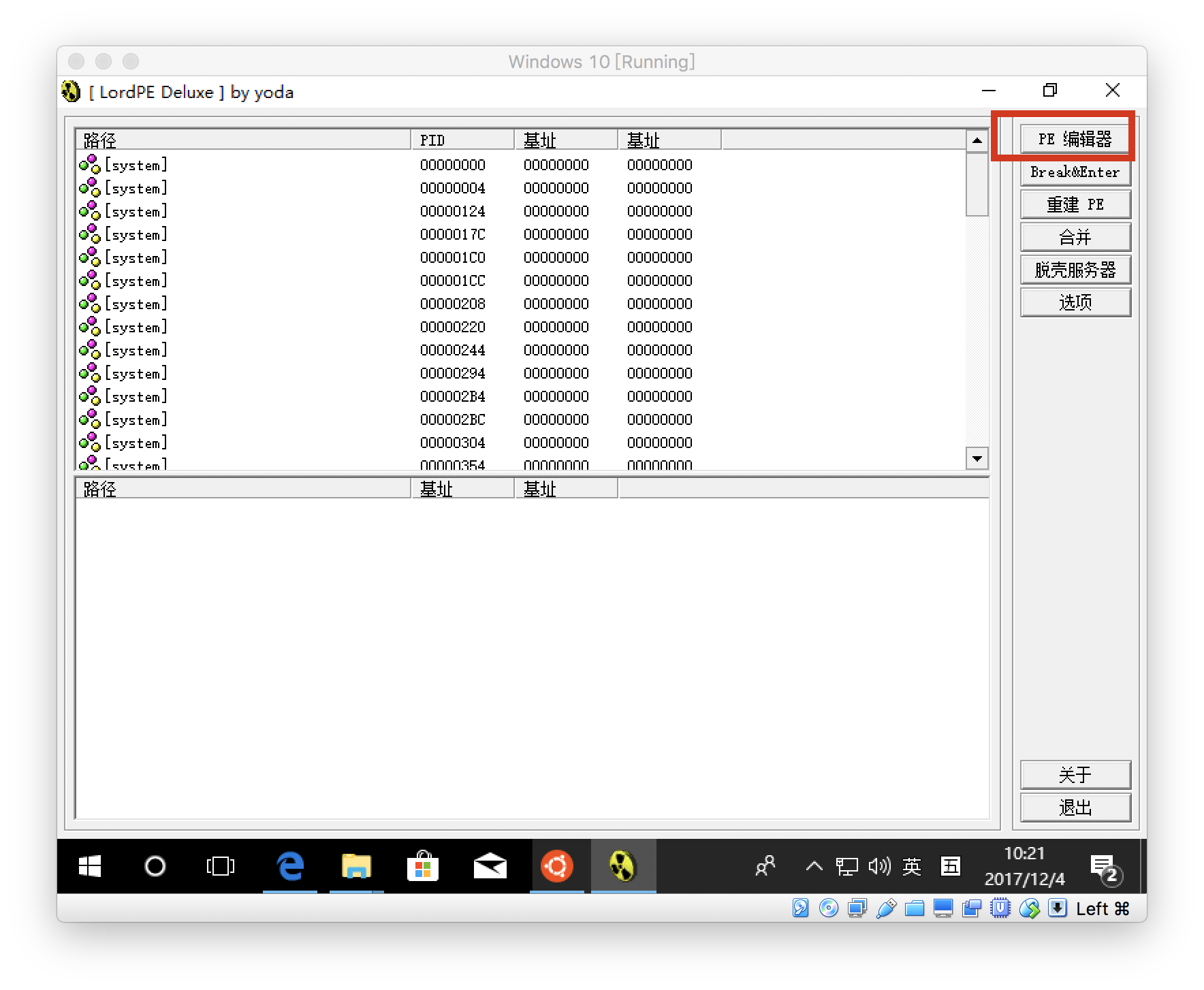Select the LordPE radiation taskbar icon
The width and height of the screenshot is (1204, 990).
(x=622, y=866)
